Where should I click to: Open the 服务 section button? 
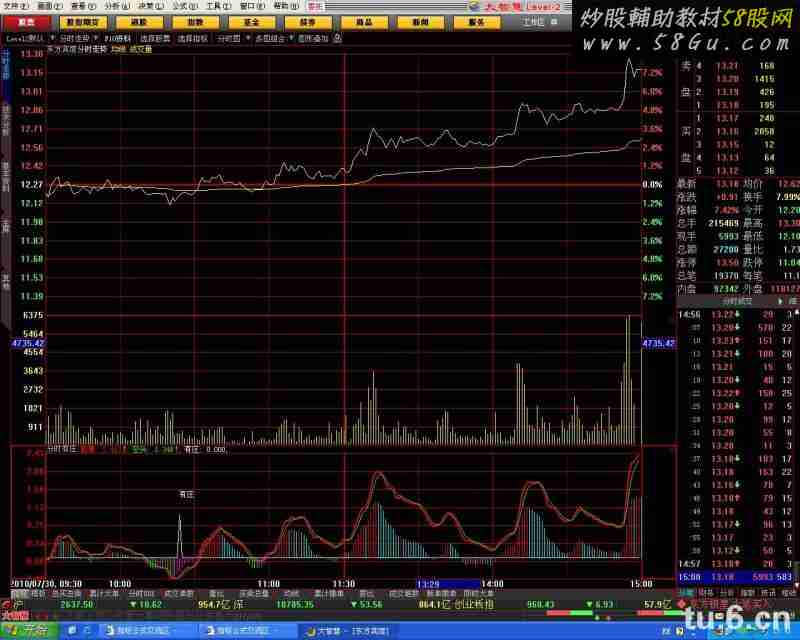coord(477,22)
